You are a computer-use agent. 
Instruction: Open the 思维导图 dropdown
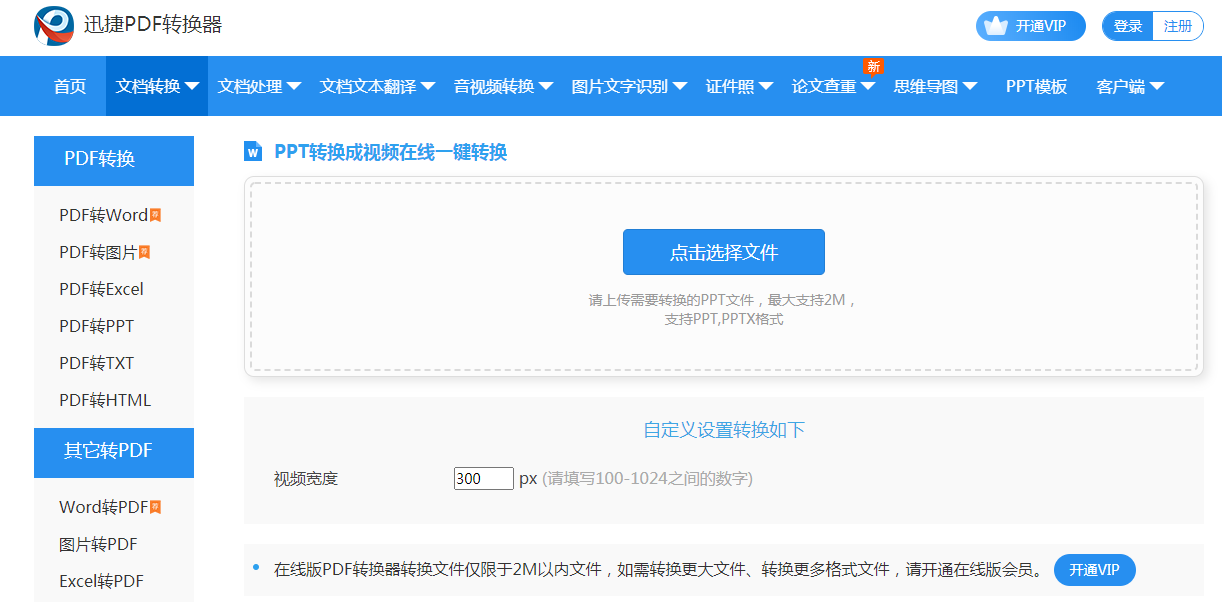935,86
